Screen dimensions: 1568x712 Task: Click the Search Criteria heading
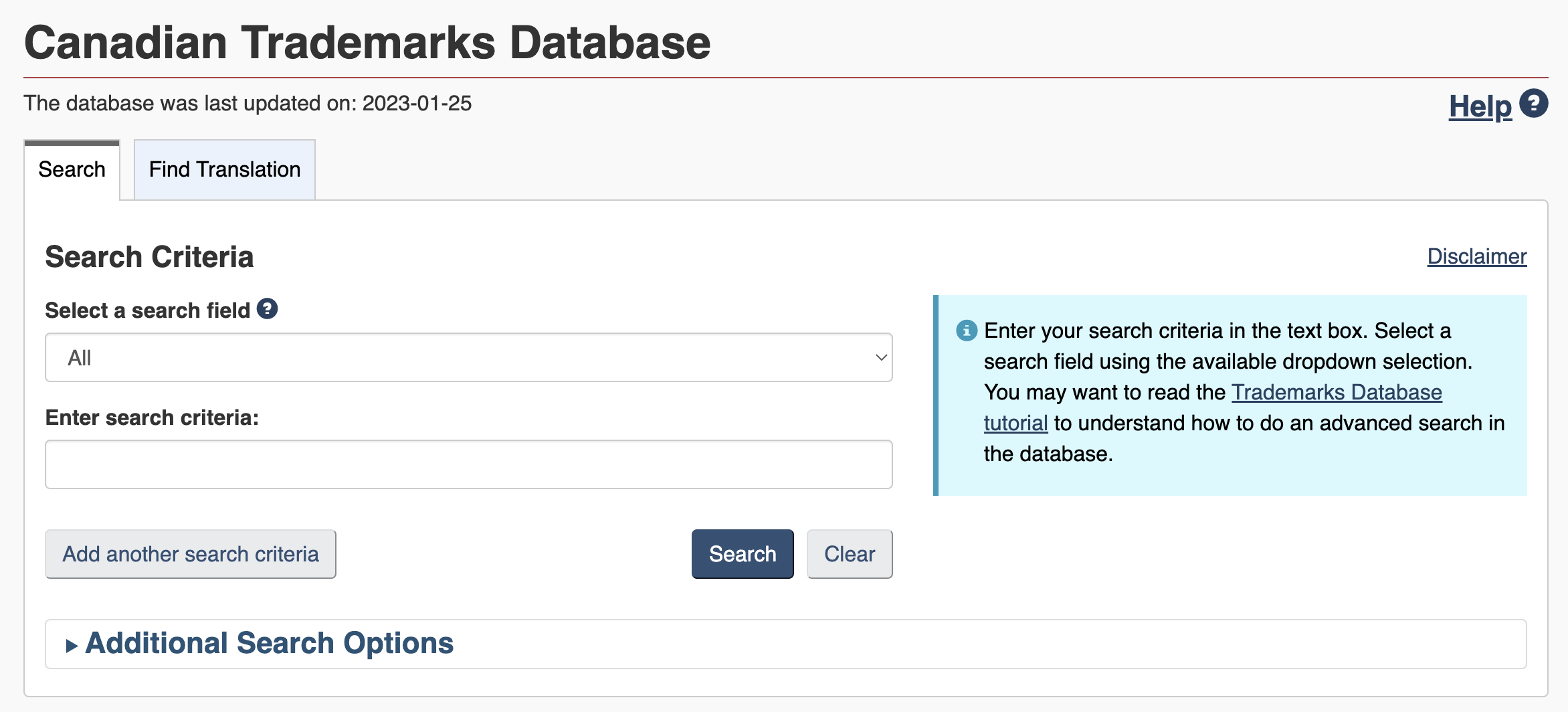click(x=149, y=257)
